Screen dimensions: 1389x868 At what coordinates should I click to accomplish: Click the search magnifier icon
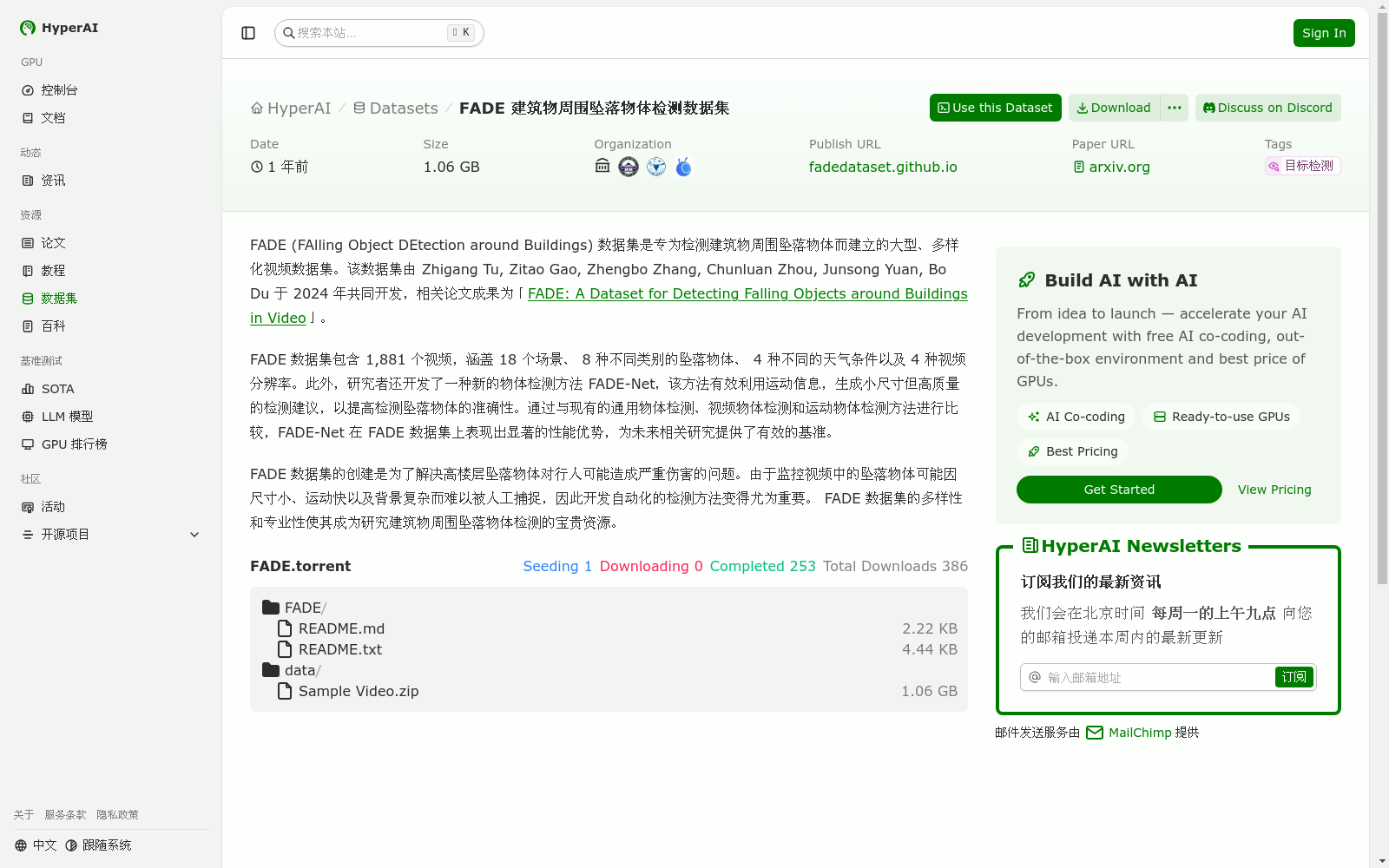289,33
